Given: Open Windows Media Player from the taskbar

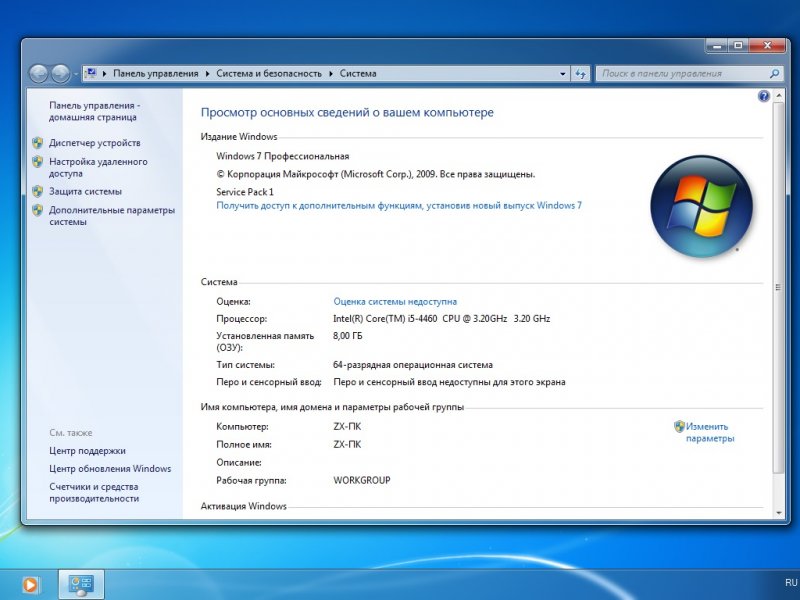Looking at the screenshot, I should tap(30, 585).
